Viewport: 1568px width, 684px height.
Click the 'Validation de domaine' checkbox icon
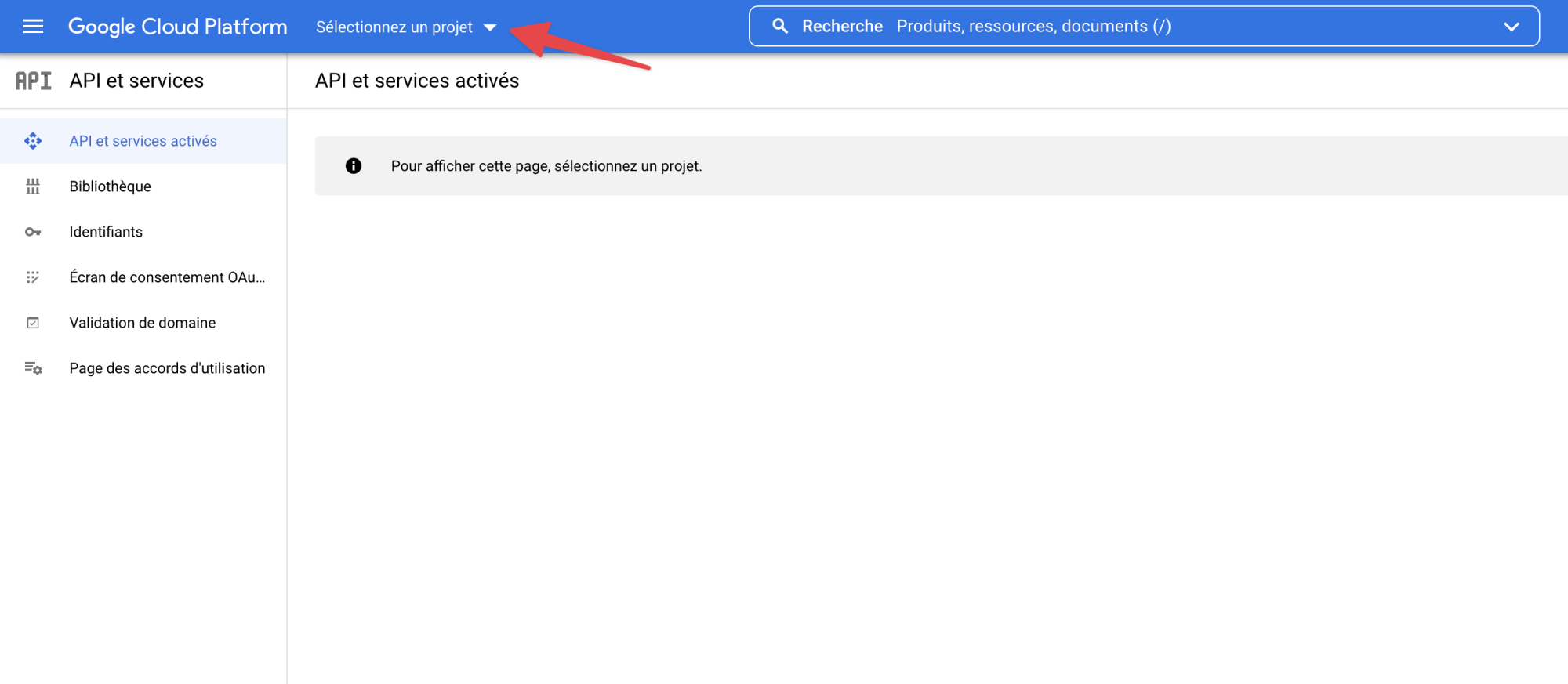[33, 323]
